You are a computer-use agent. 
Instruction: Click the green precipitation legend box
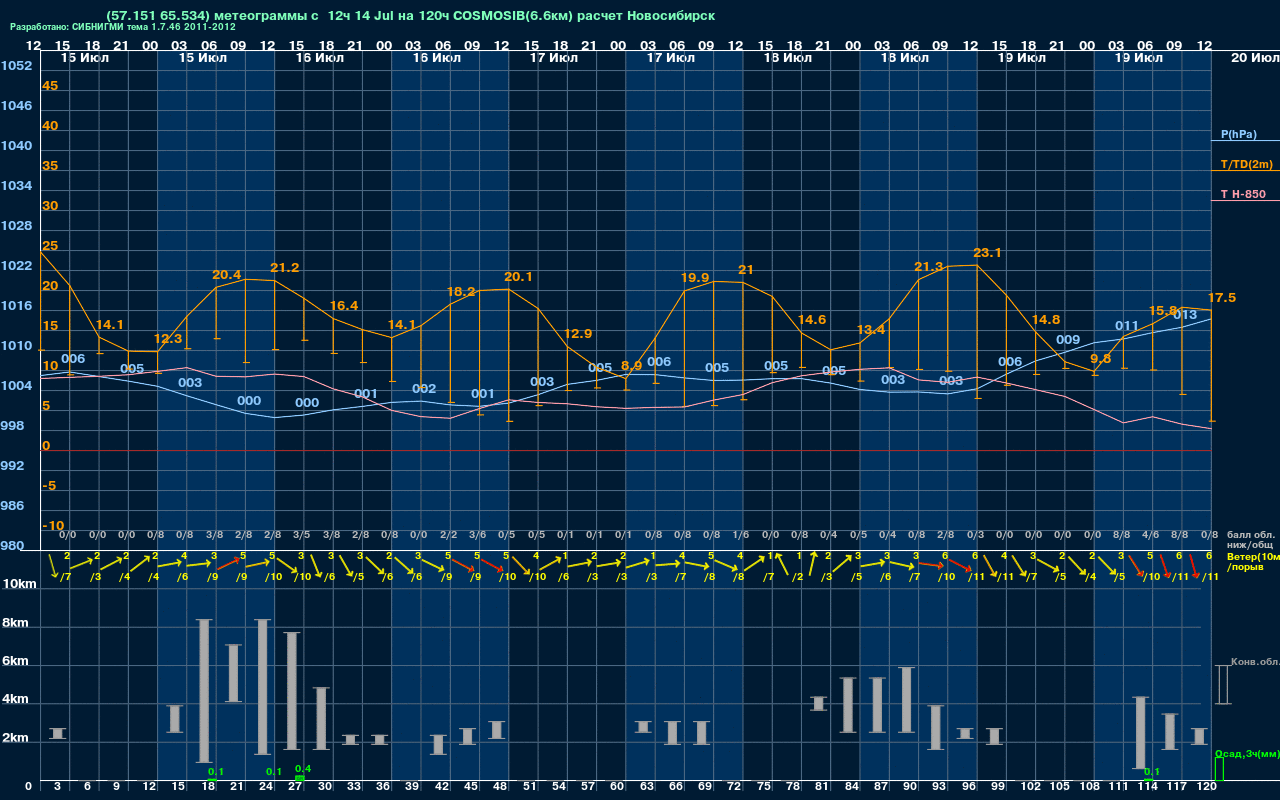coord(1218,769)
